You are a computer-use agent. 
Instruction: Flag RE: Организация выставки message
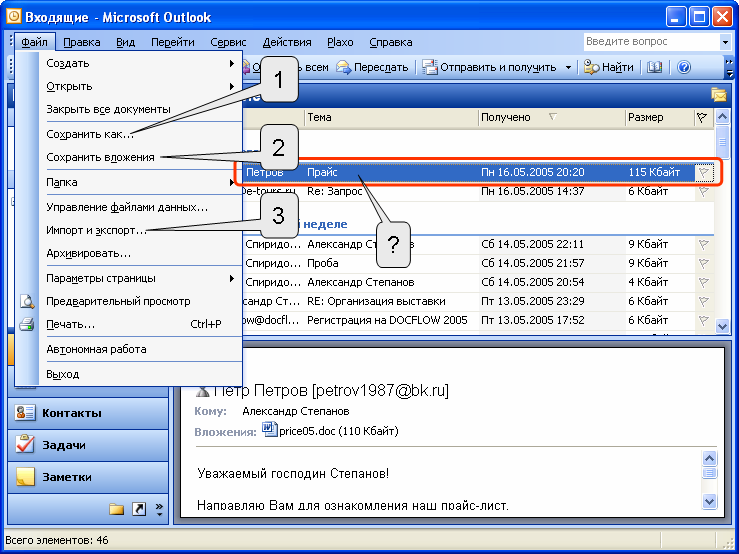click(704, 301)
